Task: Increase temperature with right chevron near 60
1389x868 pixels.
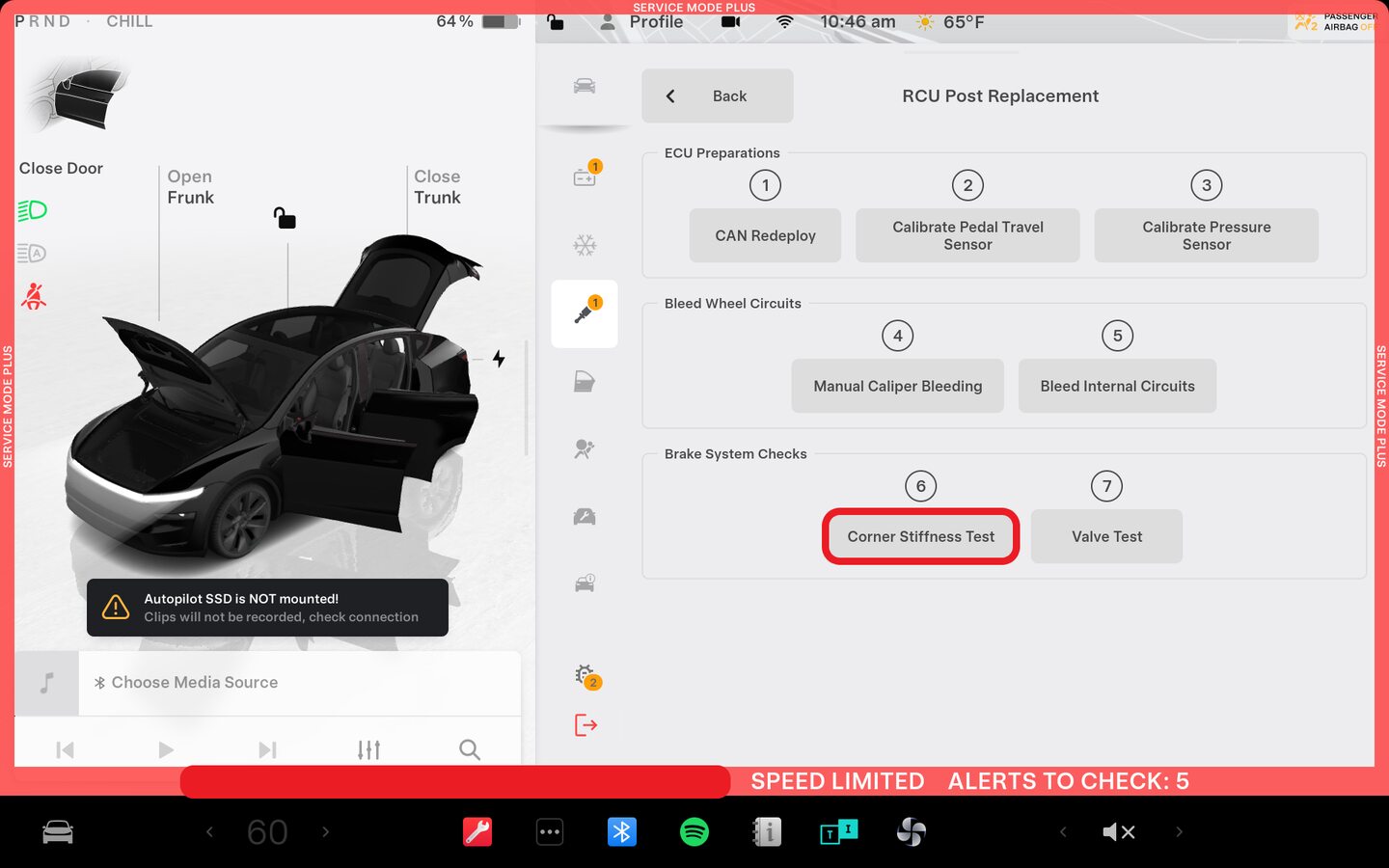Action: pyautogui.click(x=325, y=831)
